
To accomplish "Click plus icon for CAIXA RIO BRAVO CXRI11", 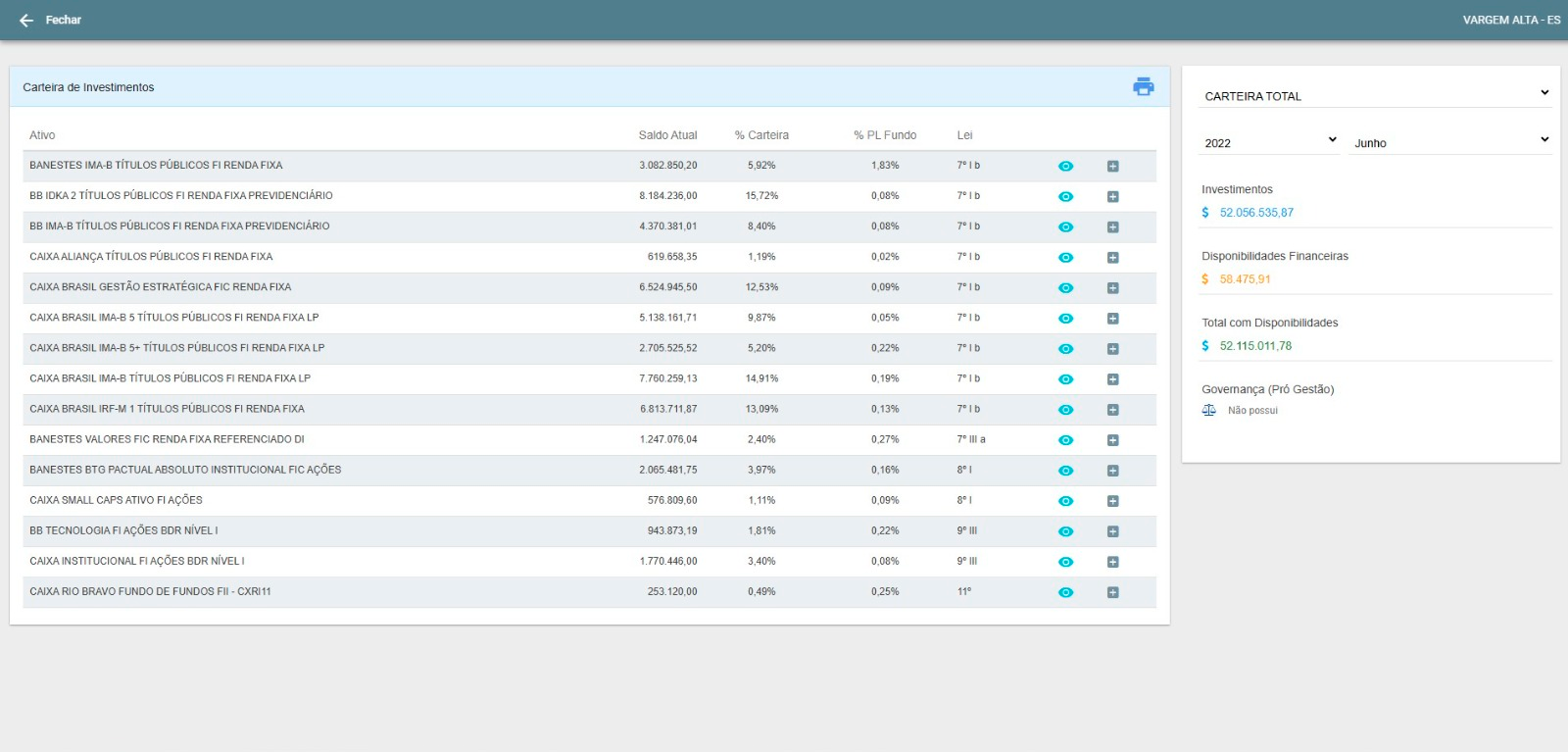I will [1112, 591].
